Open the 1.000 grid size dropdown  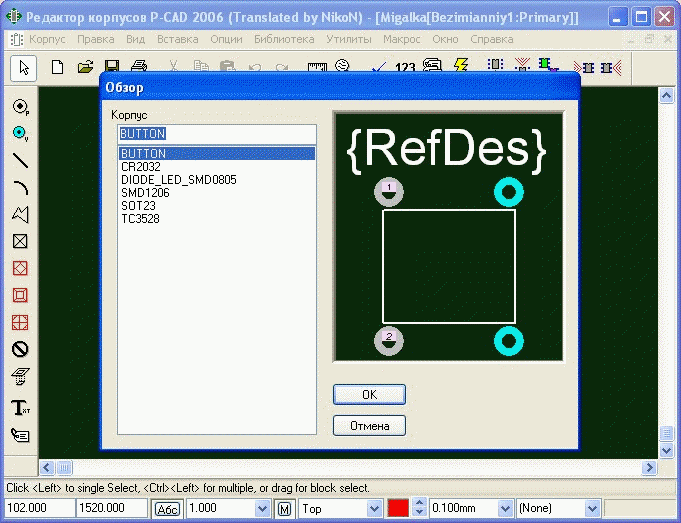262,509
